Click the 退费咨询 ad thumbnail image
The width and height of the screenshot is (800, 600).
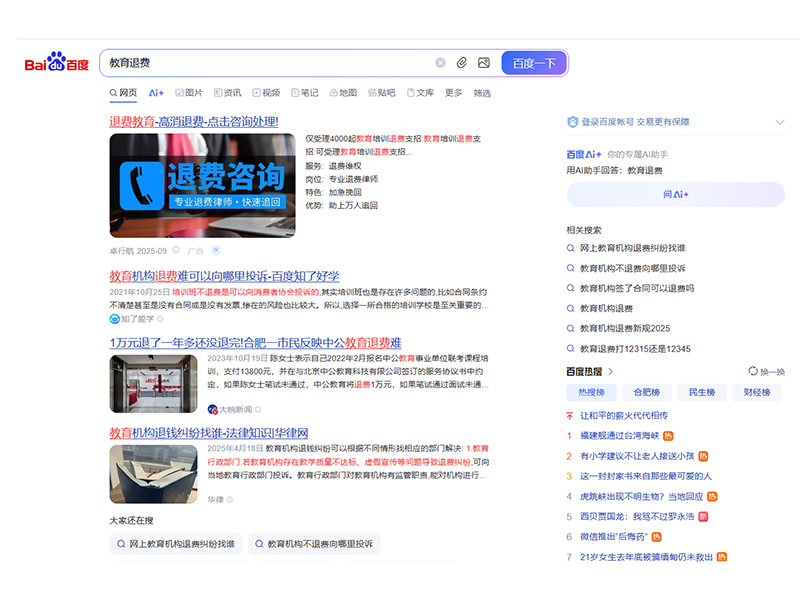pyautogui.click(x=202, y=186)
